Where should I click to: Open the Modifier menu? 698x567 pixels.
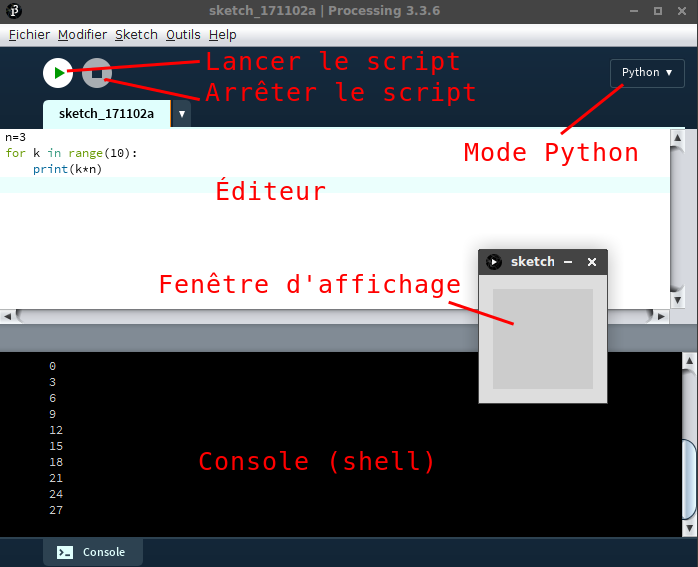(x=82, y=34)
